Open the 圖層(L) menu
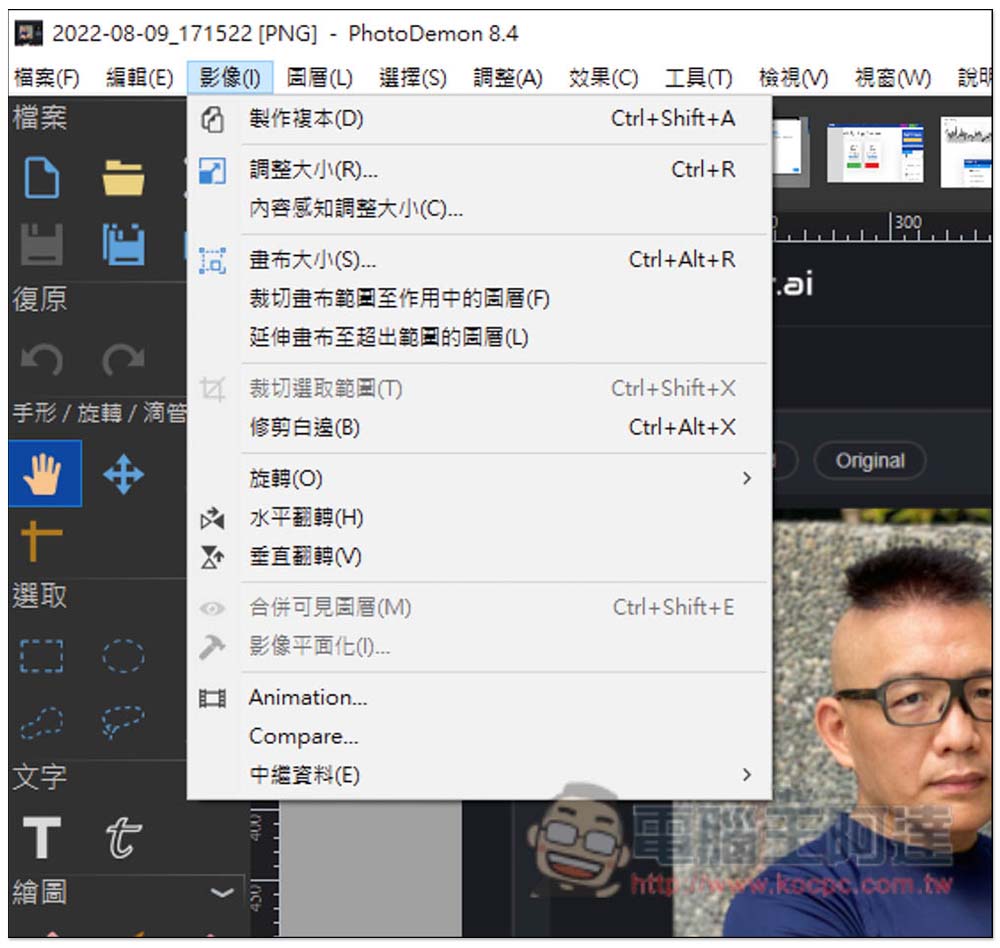The width and height of the screenshot is (1000, 948). [319, 78]
